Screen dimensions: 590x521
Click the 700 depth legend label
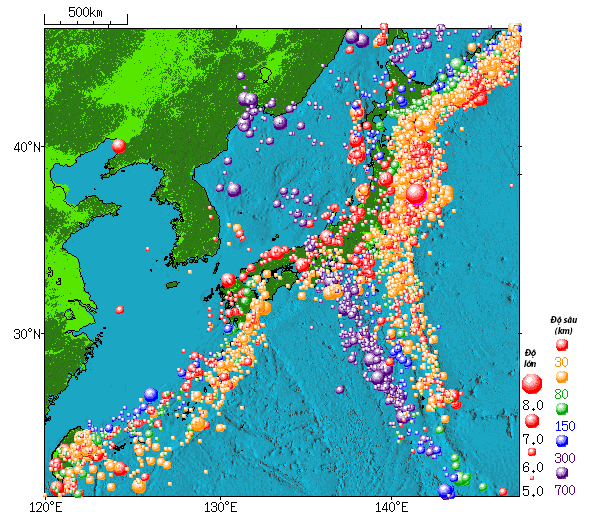pos(565,490)
